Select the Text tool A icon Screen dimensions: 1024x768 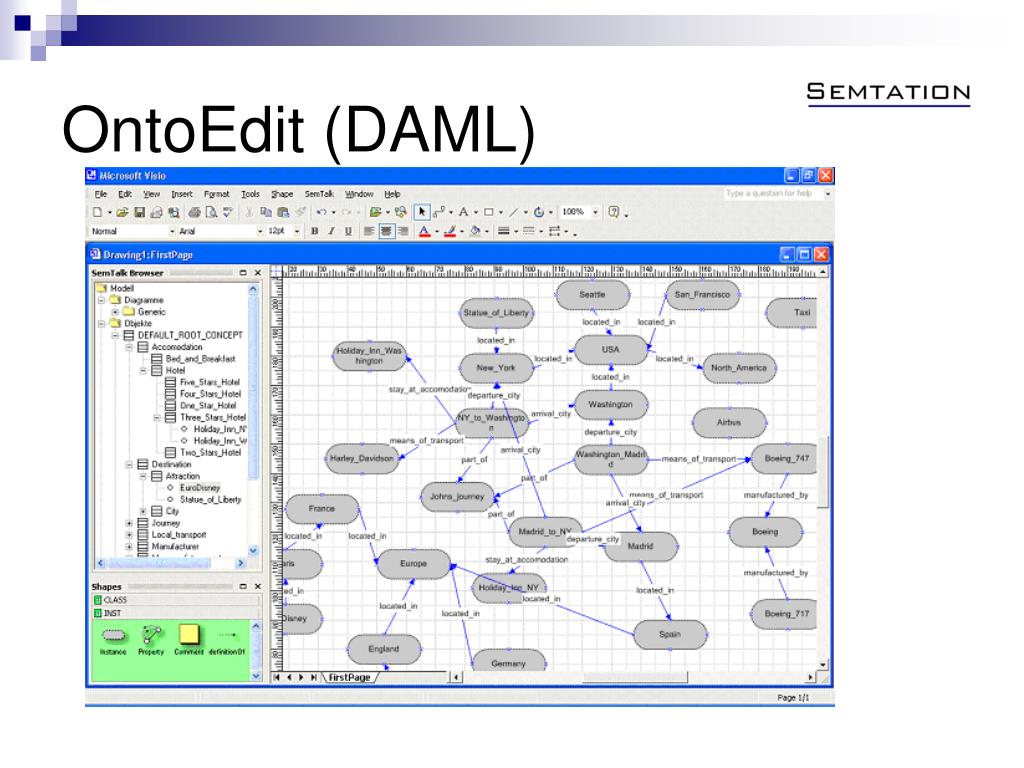463,212
